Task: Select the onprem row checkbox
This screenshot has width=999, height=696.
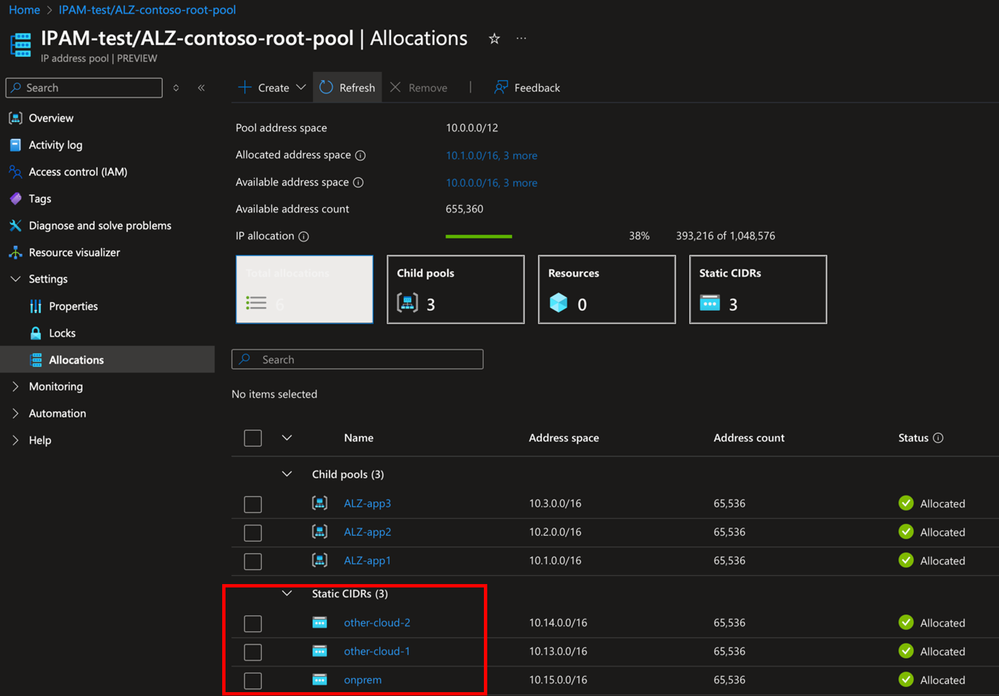Action: click(253, 681)
